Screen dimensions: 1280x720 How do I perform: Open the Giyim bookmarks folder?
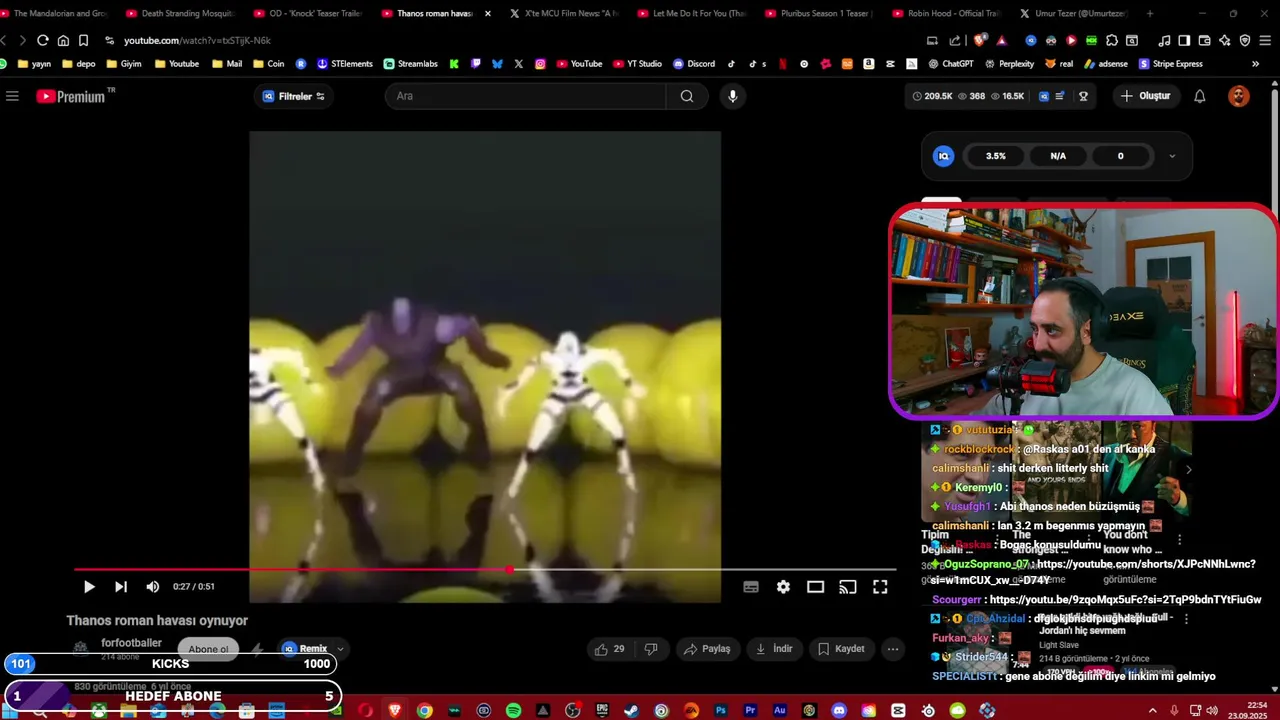click(123, 64)
